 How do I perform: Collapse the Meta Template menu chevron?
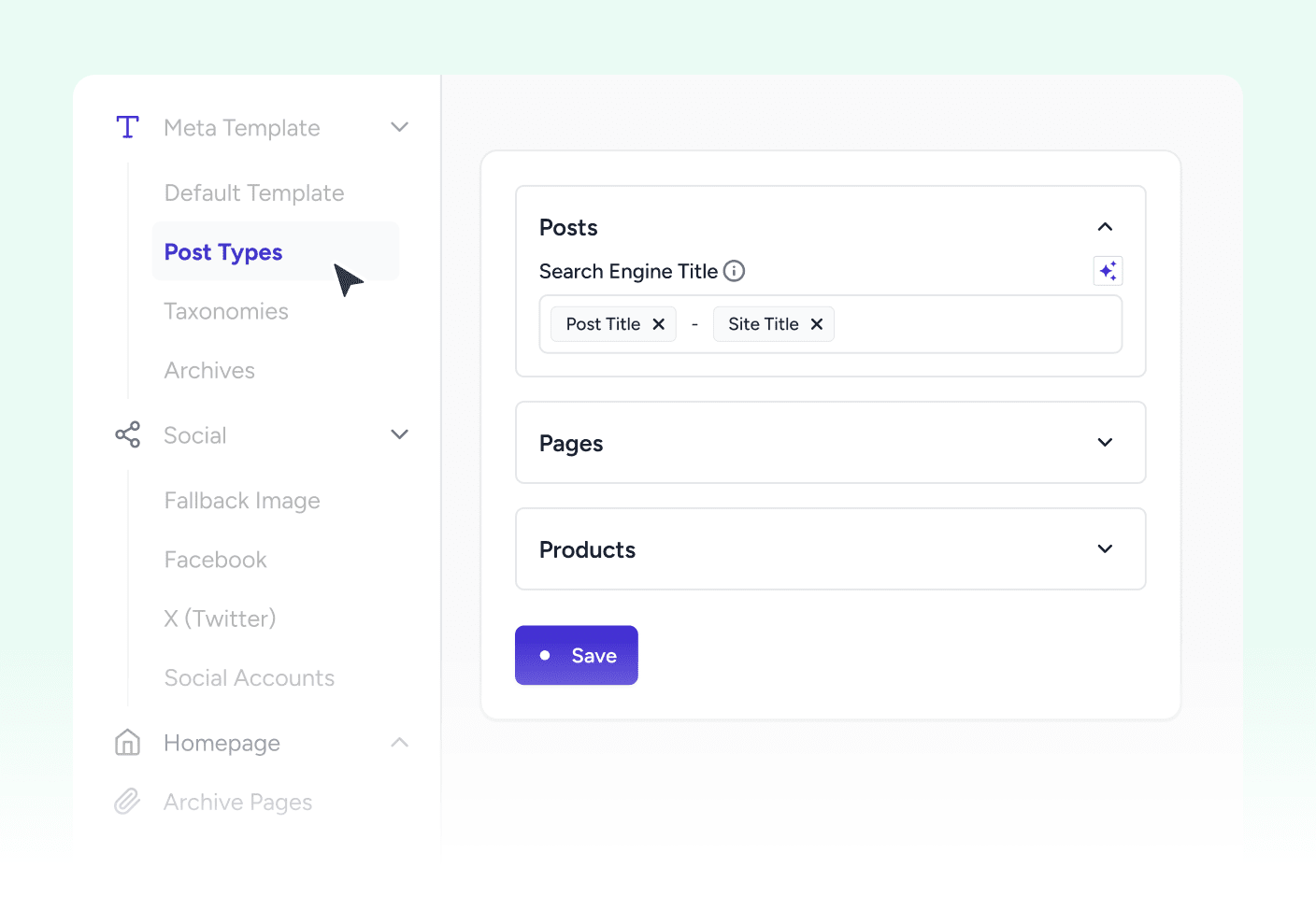click(400, 127)
